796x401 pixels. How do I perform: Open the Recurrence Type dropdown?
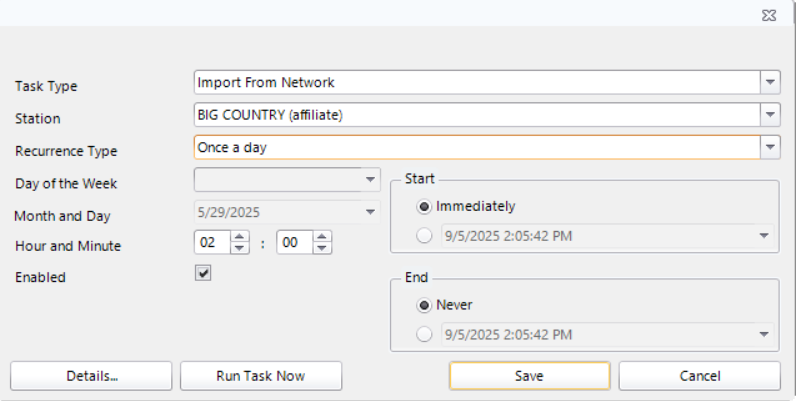[x=770, y=147]
